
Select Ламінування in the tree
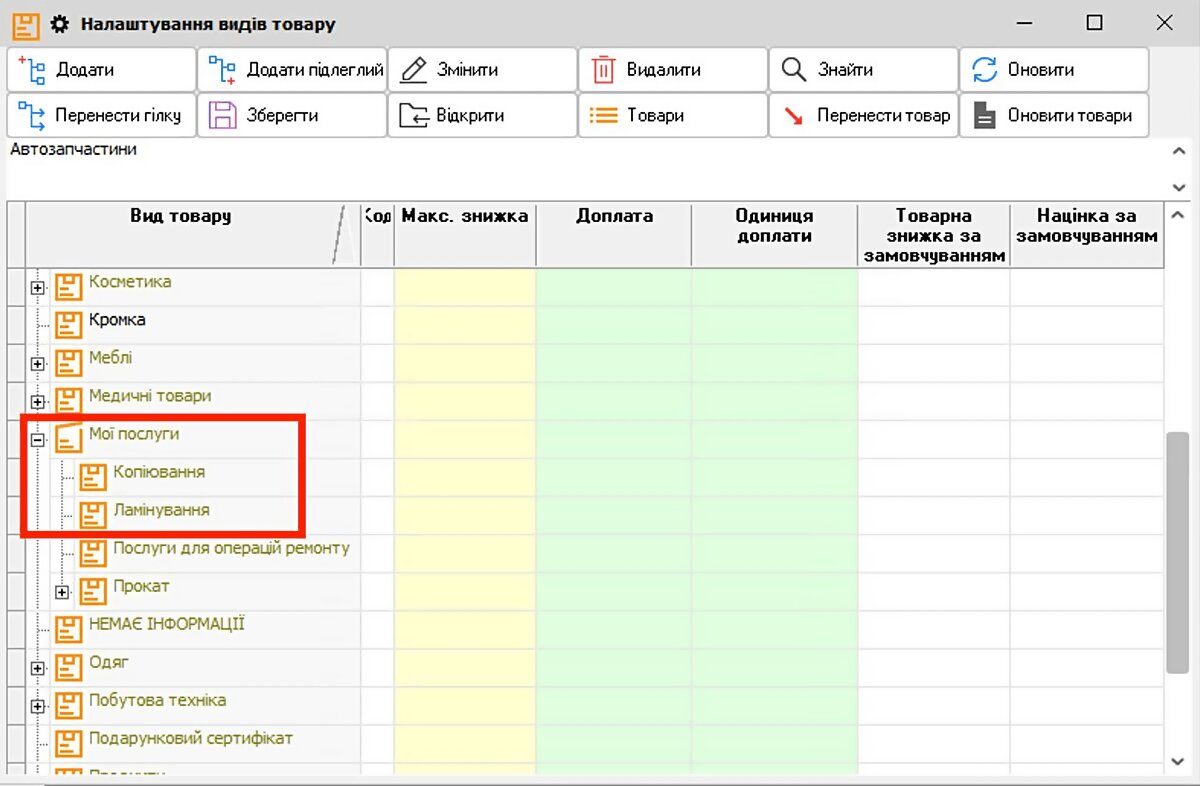161,509
